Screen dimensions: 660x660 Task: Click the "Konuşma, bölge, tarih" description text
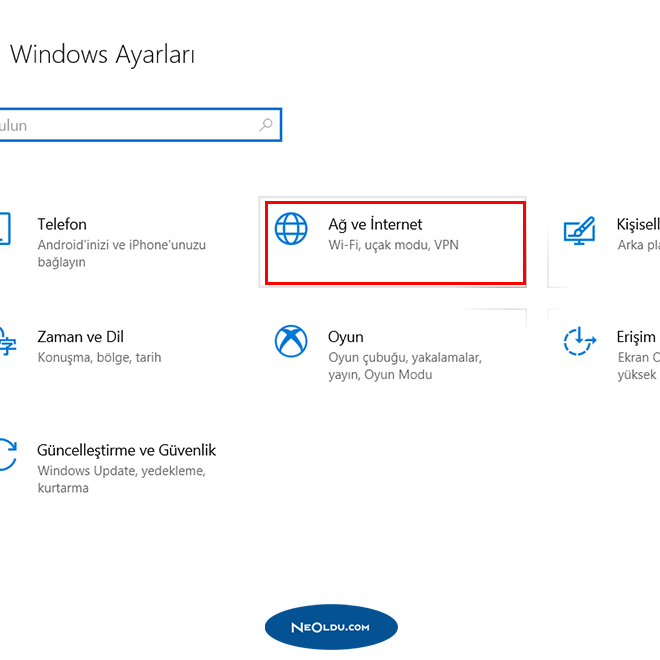pos(99,358)
